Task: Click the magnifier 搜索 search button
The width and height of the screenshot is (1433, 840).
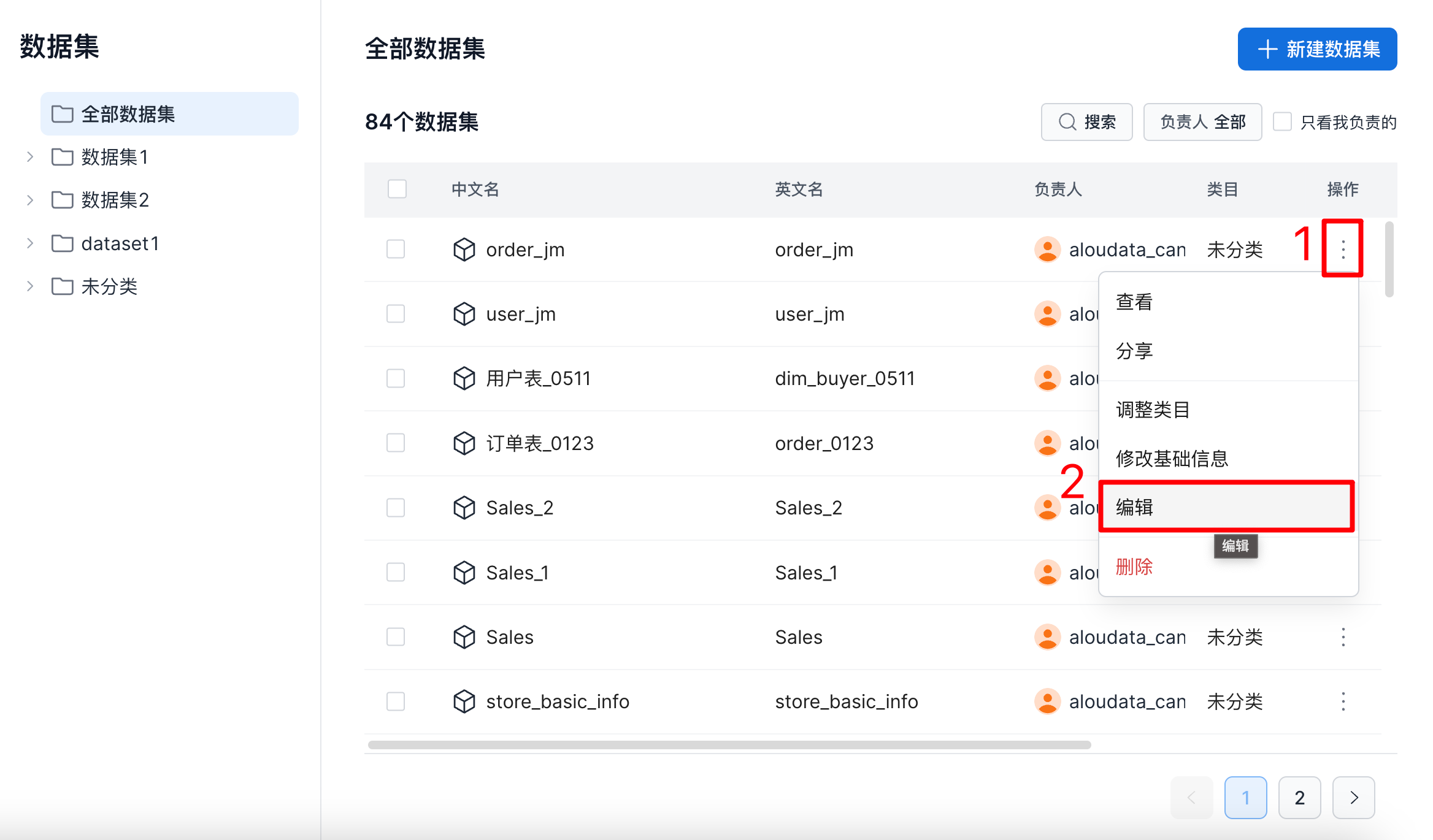Action: 1086,122
